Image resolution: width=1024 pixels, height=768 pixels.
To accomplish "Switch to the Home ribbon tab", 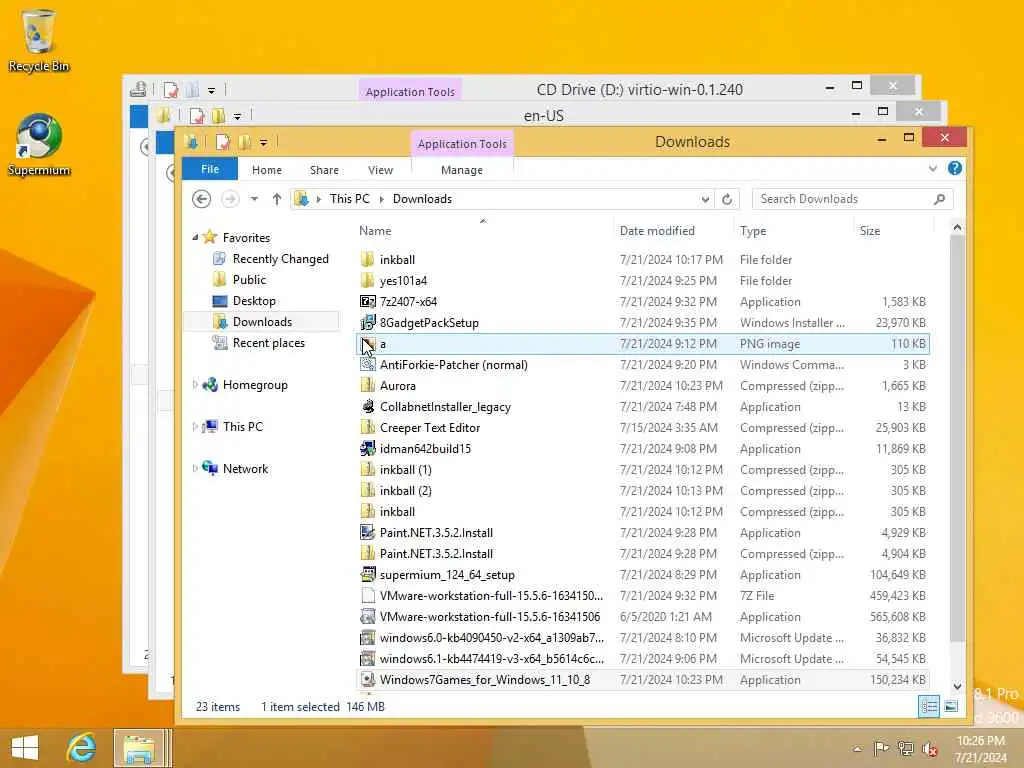I will [266, 170].
